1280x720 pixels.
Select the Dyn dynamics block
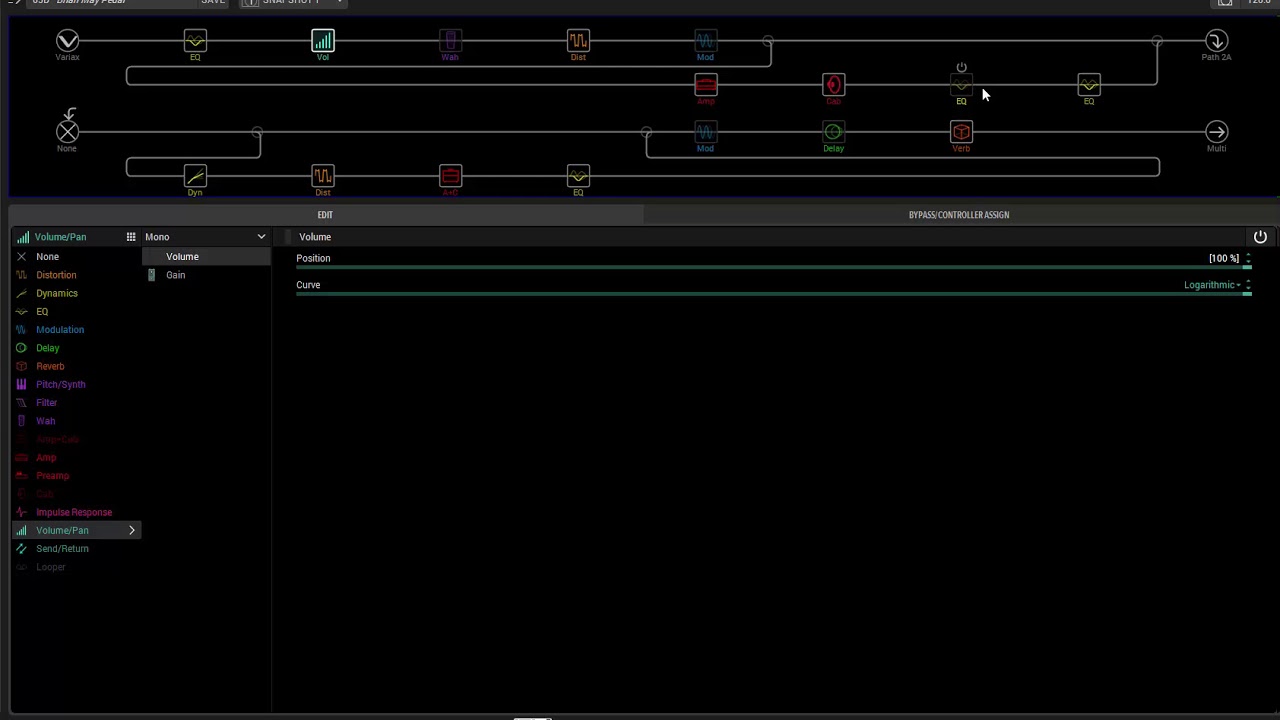click(195, 176)
